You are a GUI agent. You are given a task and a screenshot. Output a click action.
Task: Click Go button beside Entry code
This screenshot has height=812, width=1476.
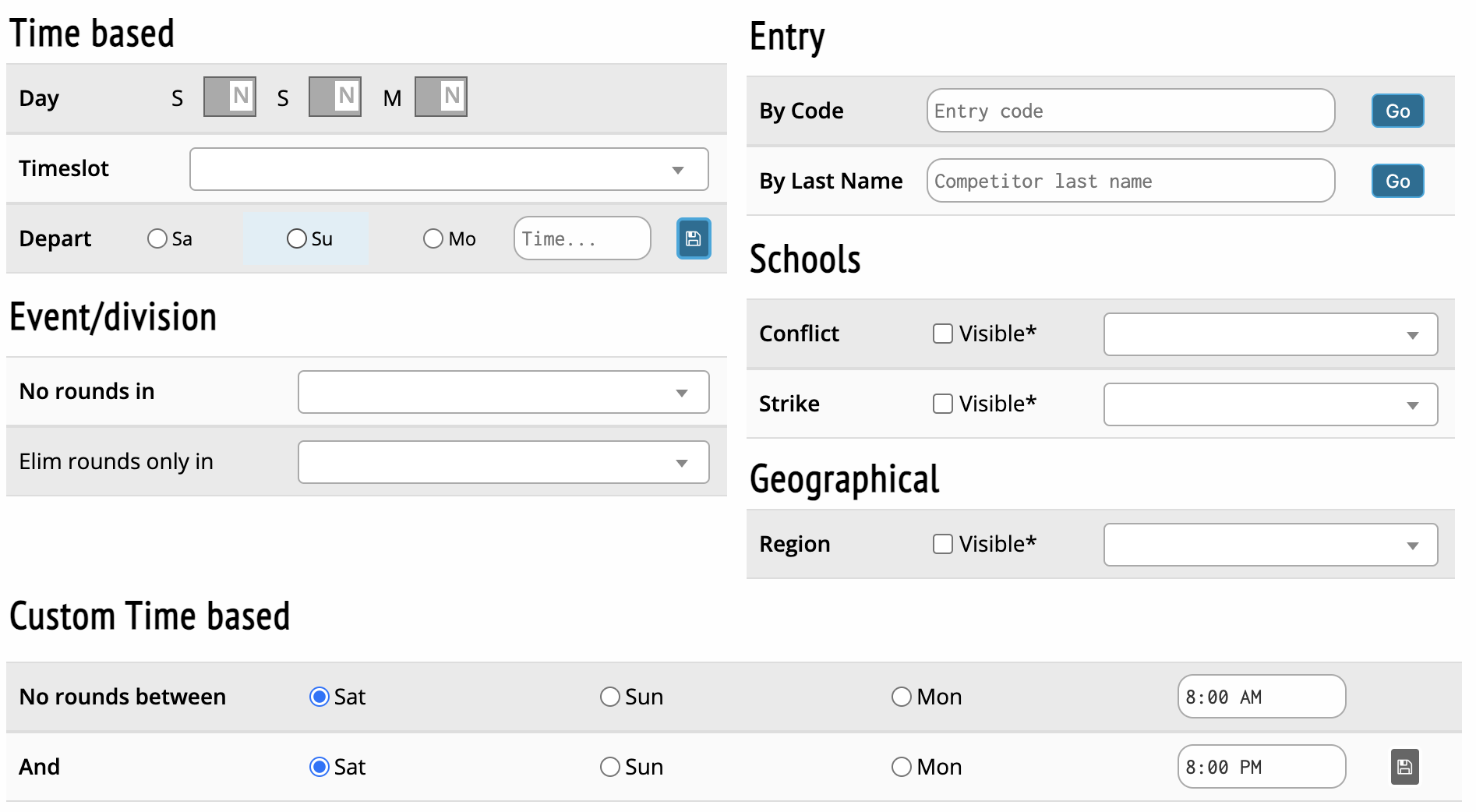point(1397,111)
